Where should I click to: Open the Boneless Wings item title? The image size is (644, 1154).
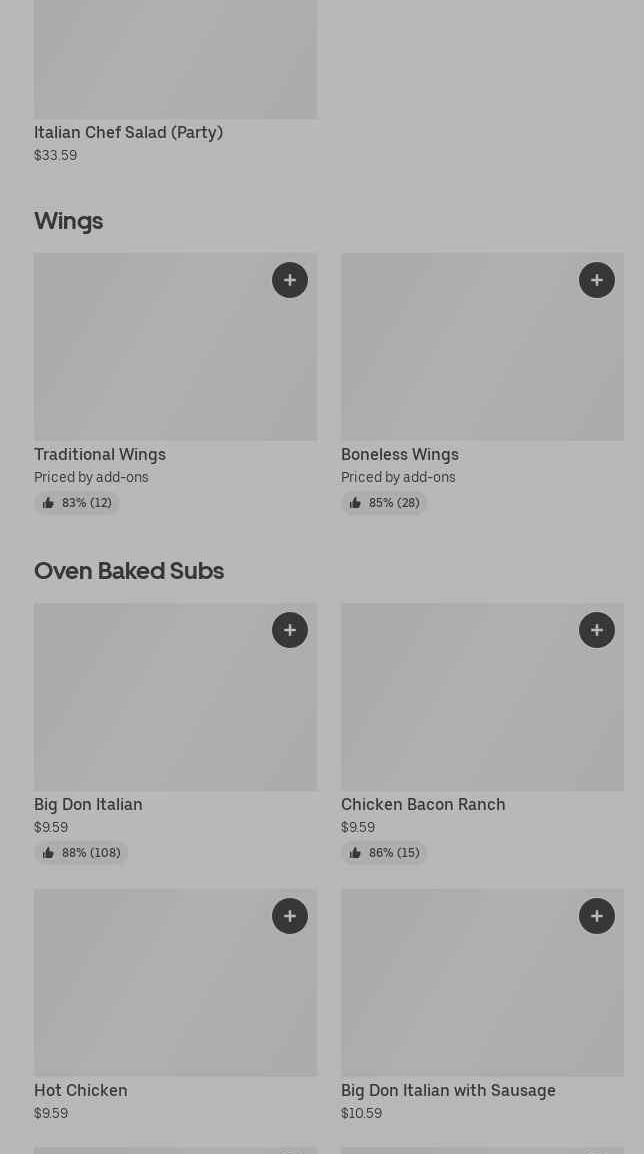click(x=400, y=455)
